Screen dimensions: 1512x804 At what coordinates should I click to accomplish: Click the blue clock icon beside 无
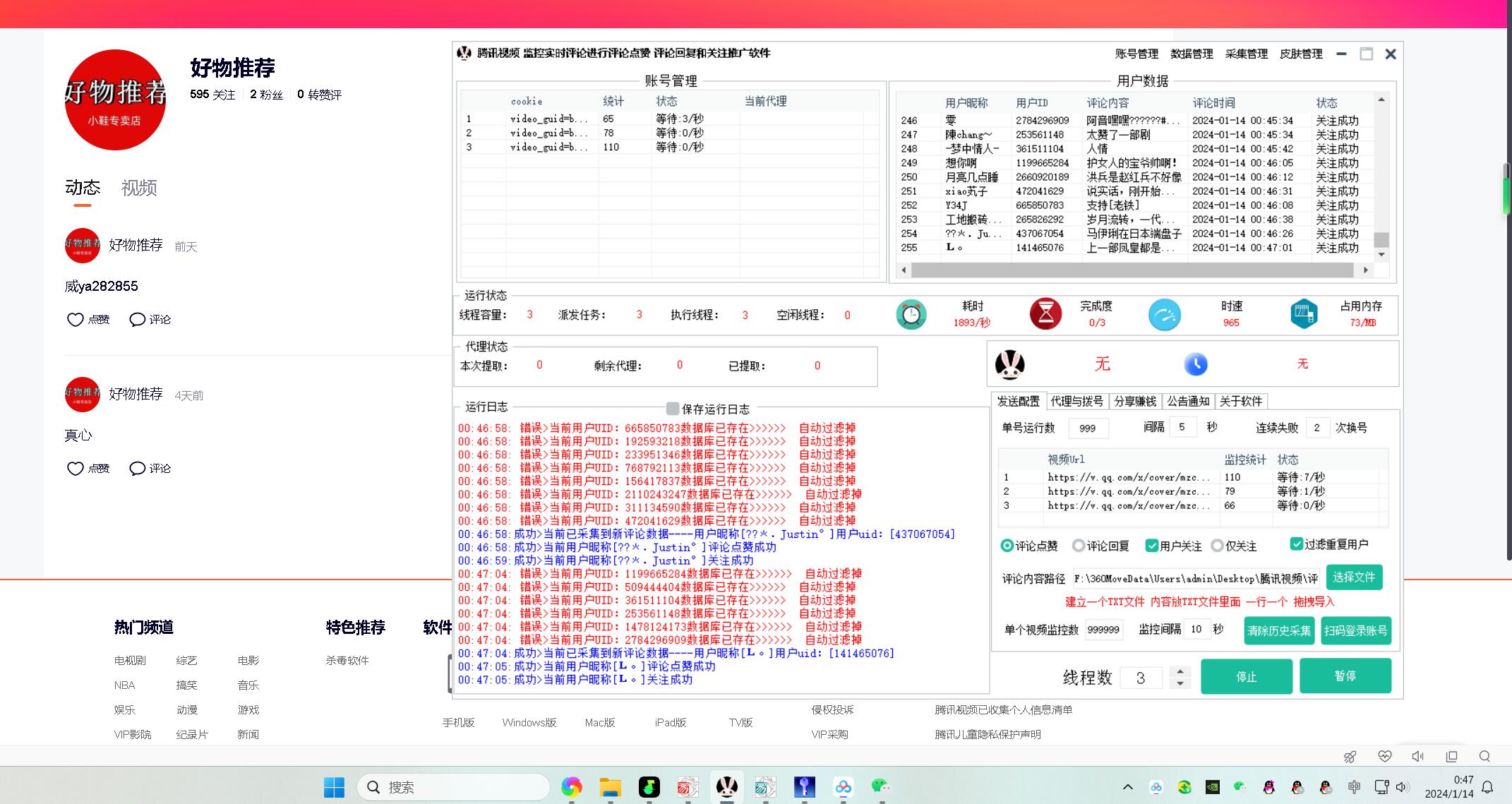(1195, 364)
